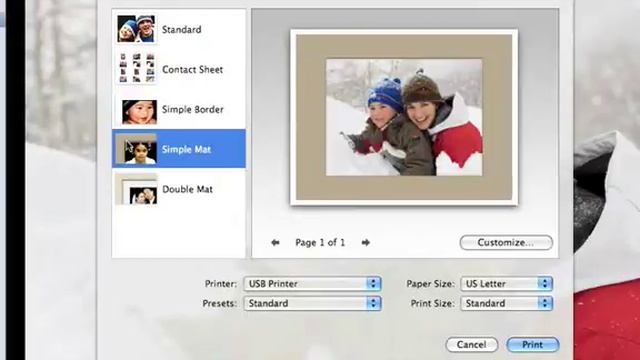The image size is (640, 360).
Task: Click the Print button
Action: pos(533,344)
